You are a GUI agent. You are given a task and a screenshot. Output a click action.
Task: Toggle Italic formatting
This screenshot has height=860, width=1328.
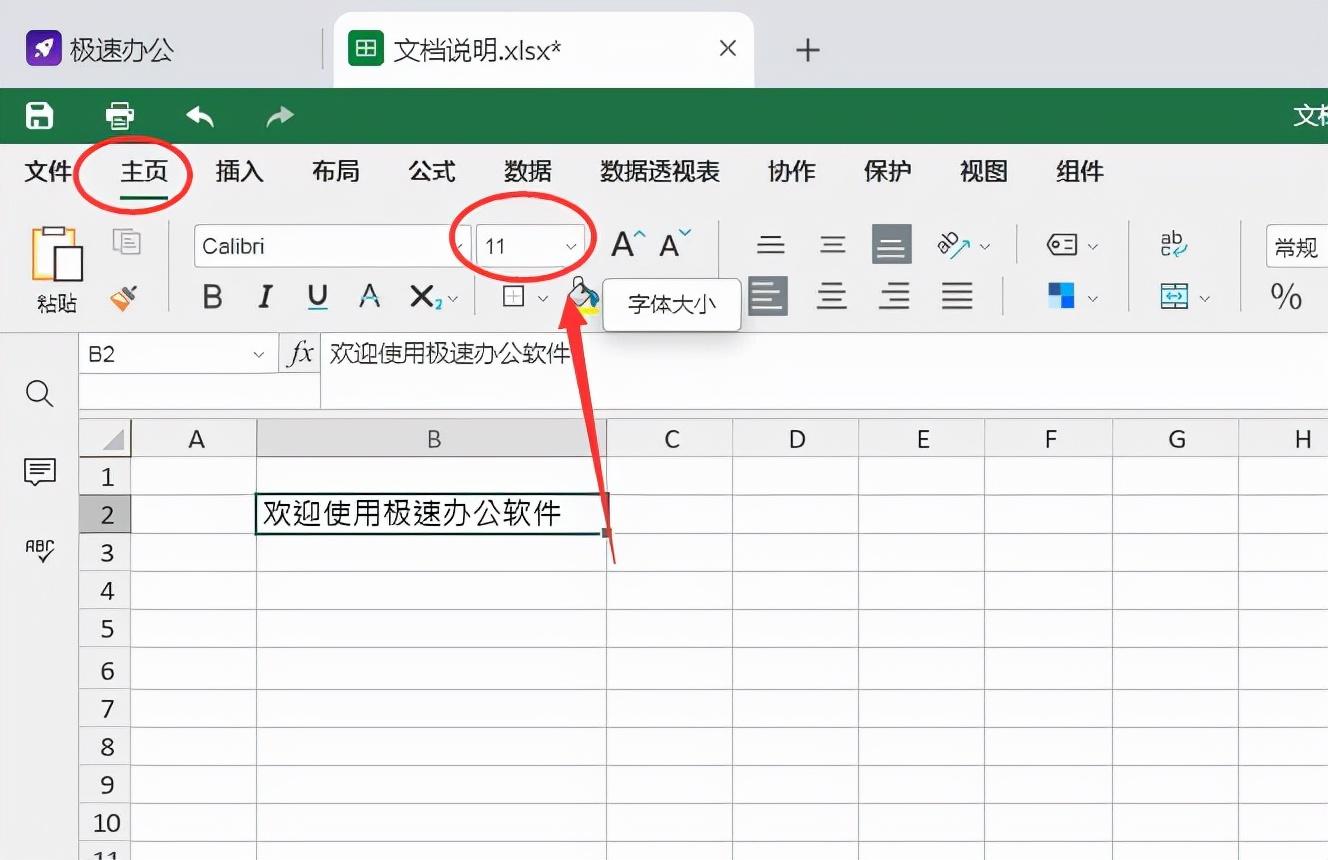[x=265, y=297]
